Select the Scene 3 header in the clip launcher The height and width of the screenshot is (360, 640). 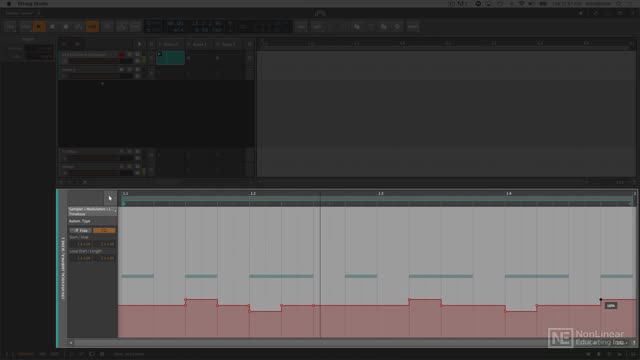[229, 44]
